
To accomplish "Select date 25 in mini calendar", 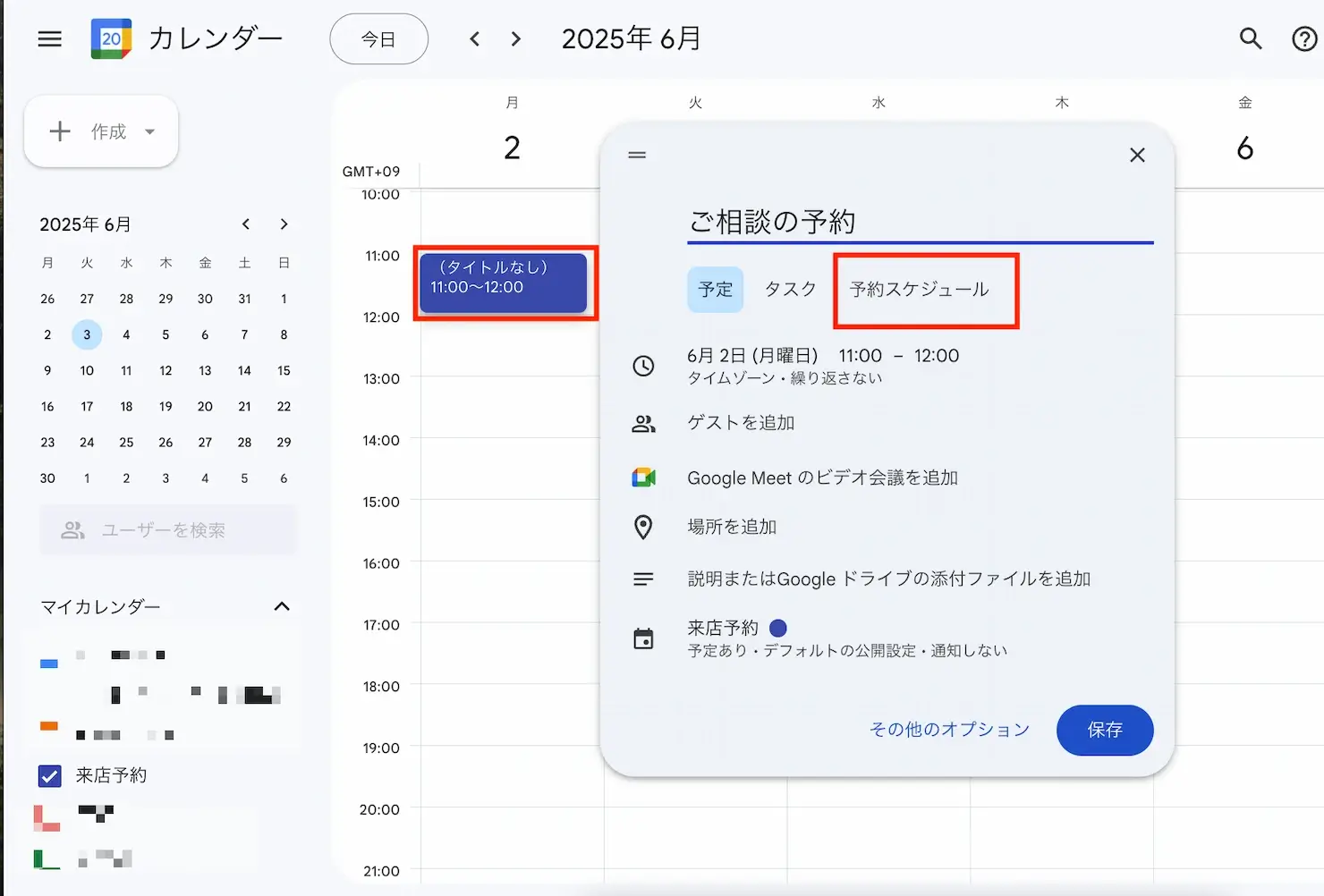I will click(126, 442).
